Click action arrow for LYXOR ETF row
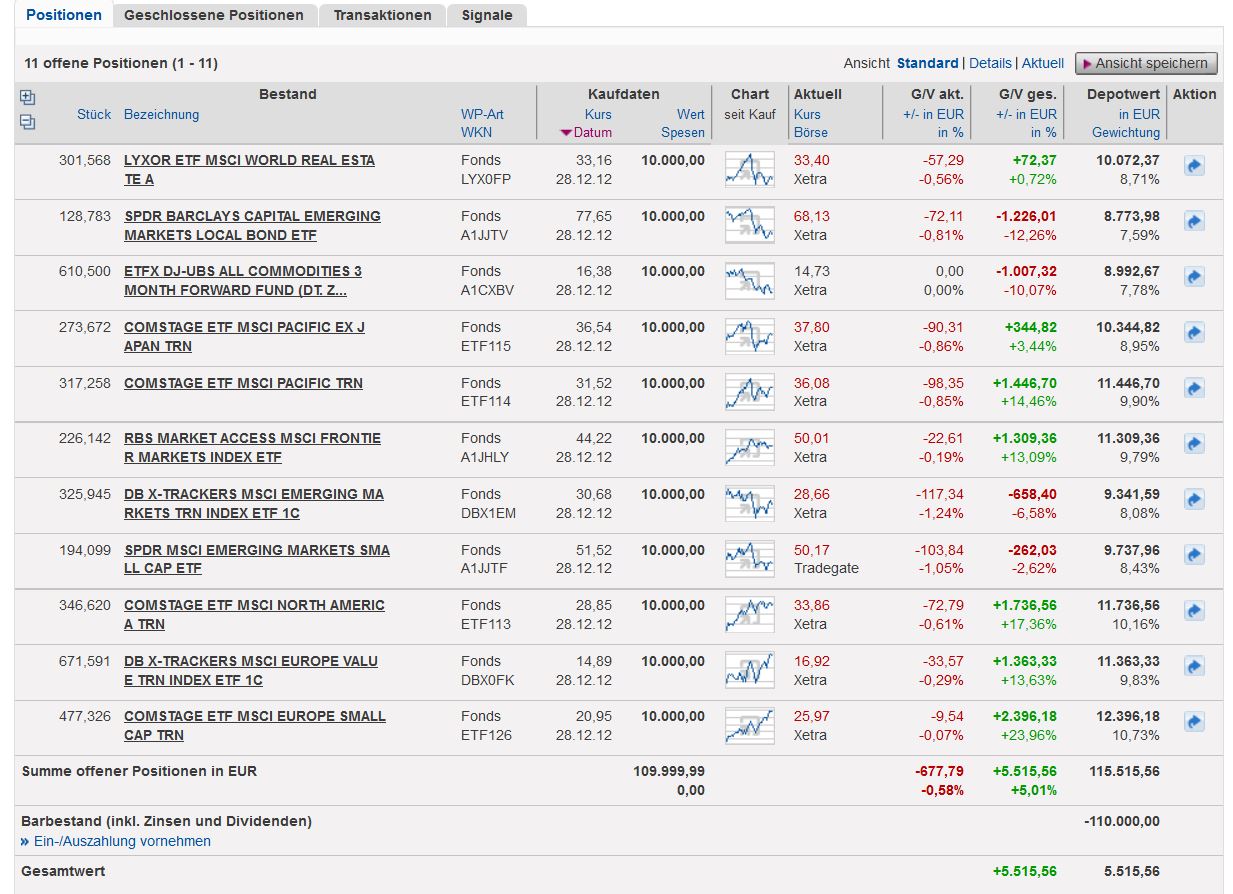Screen dimensions: 1233x894 1194,166
